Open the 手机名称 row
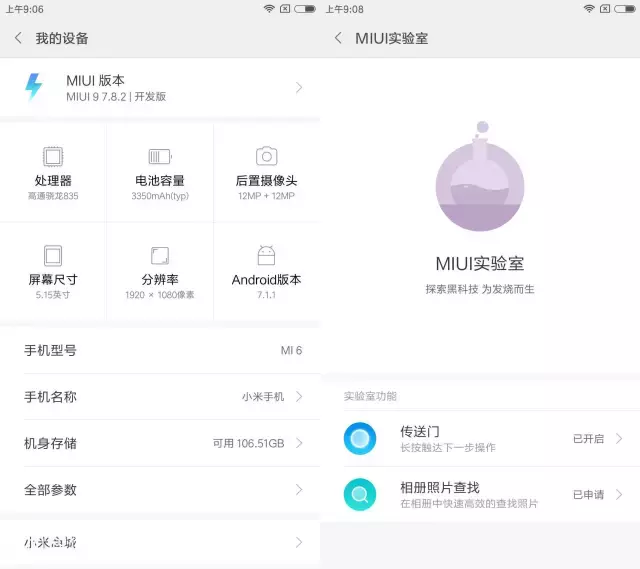 tap(160, 396)
